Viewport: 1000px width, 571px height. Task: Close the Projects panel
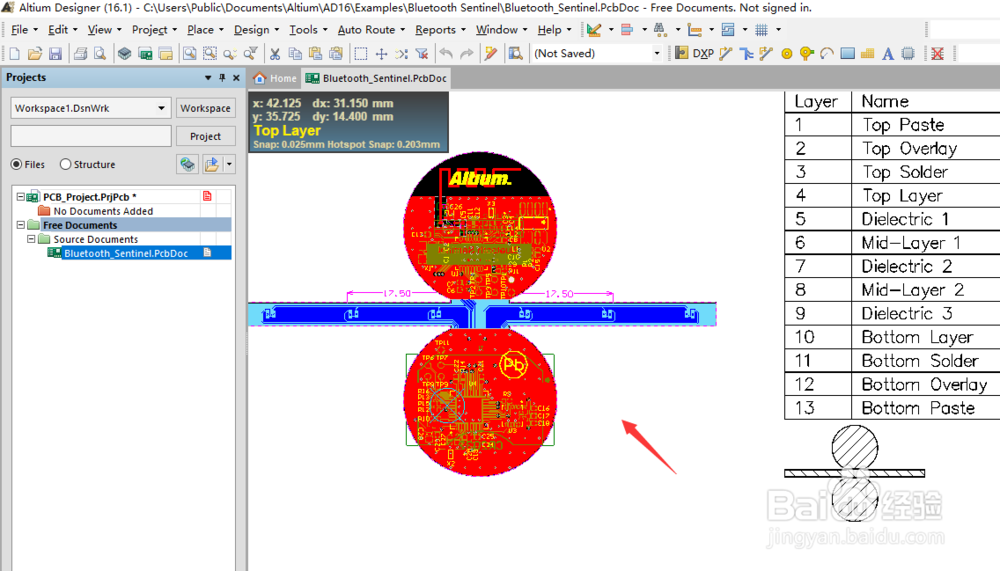click(236, 78)
